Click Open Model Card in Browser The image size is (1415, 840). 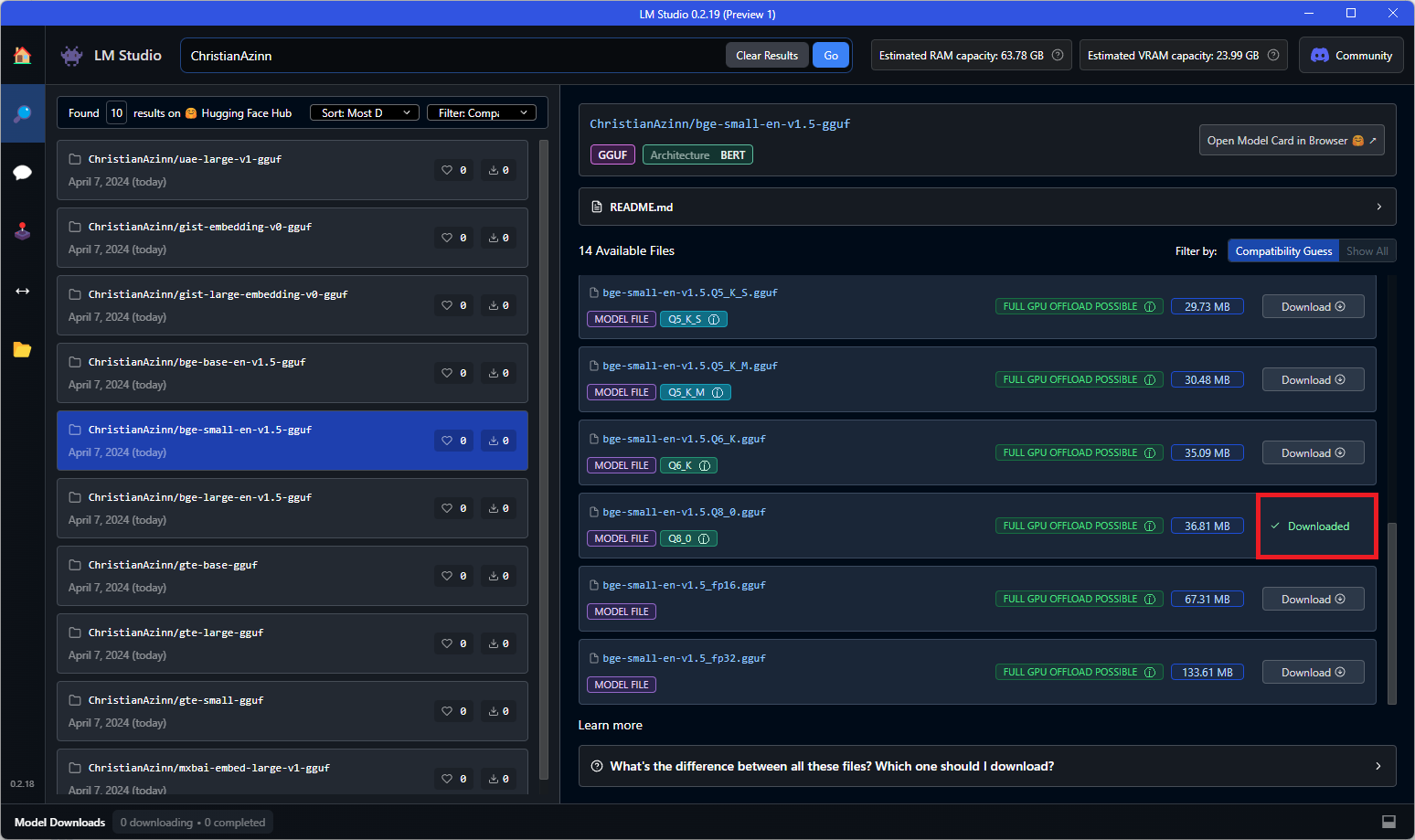tap(1291, 141)
